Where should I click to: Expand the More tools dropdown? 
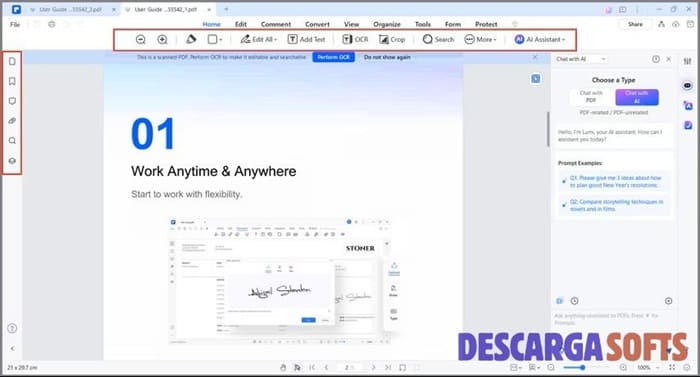[480, 39]
